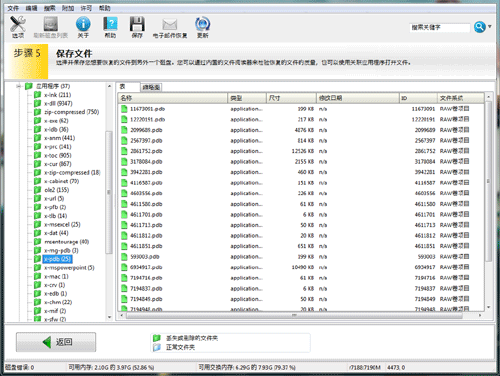This screenshot has height=376, width=500.
Task: Sort by the 尺寸 size column
Action: (x=291, y=98)
